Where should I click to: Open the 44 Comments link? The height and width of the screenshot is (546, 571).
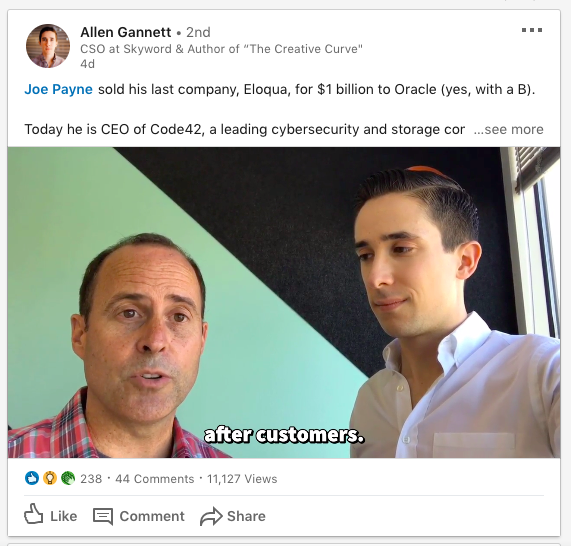(155, 479)
